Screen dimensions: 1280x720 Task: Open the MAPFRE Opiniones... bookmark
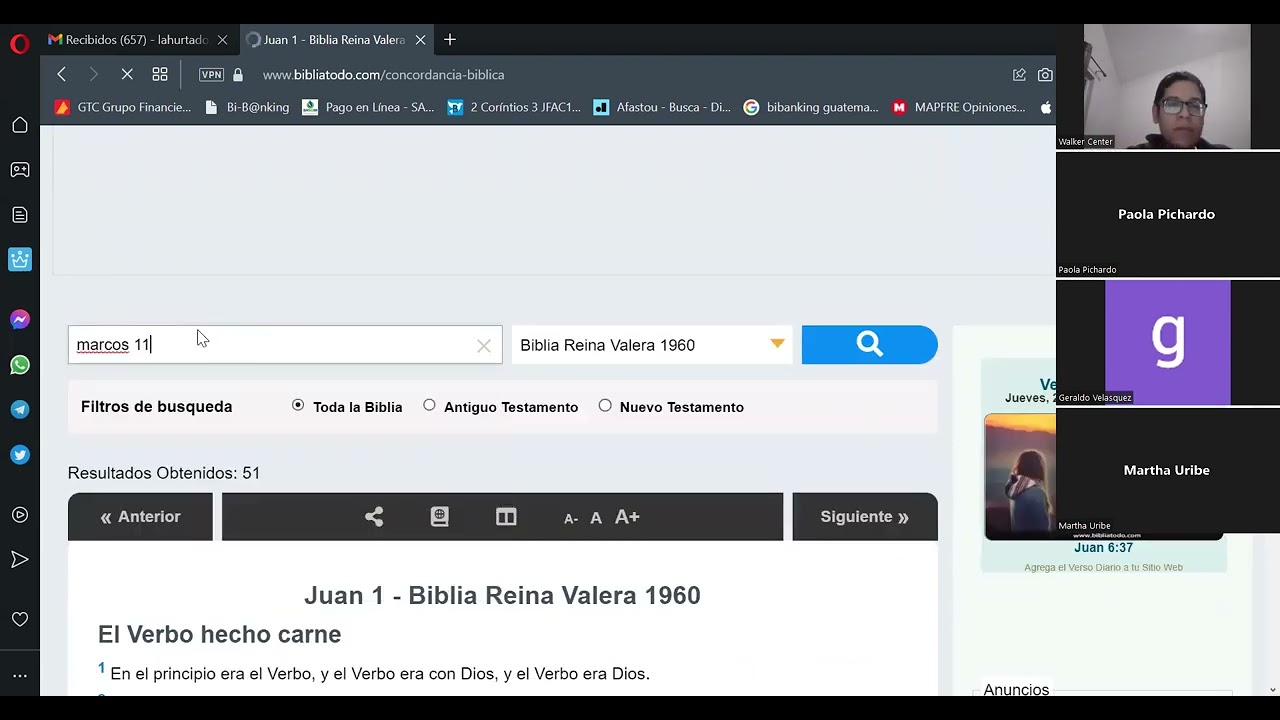(959, 107)
